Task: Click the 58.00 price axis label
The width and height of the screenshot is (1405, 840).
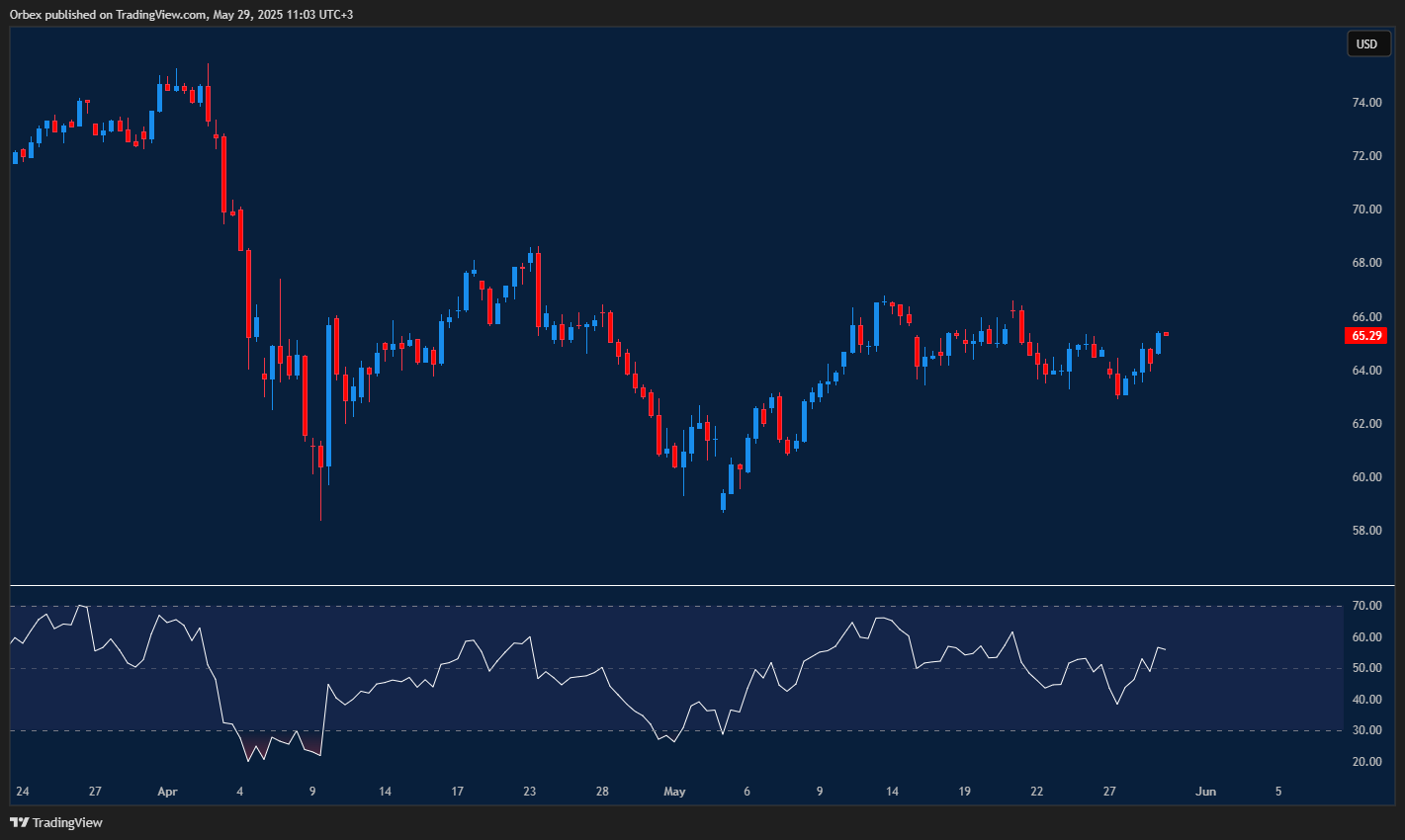Action: point(1366,531)
